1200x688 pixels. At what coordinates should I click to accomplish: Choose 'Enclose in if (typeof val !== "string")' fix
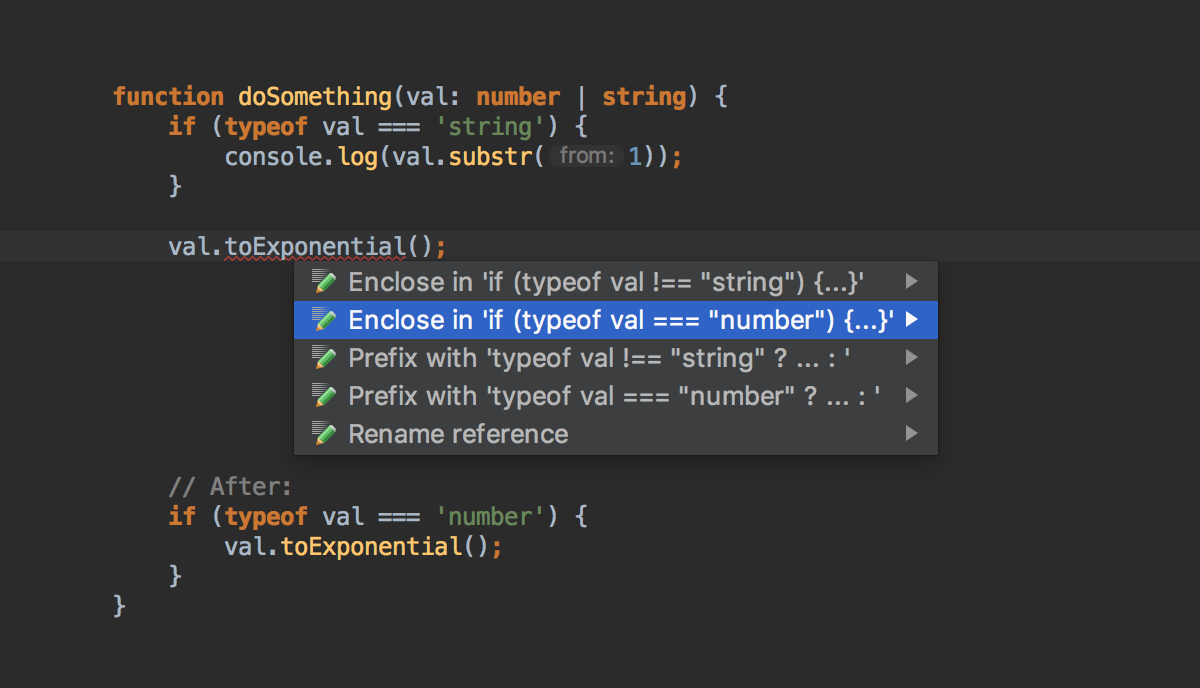pyautogui.click(x=616, y=282)
